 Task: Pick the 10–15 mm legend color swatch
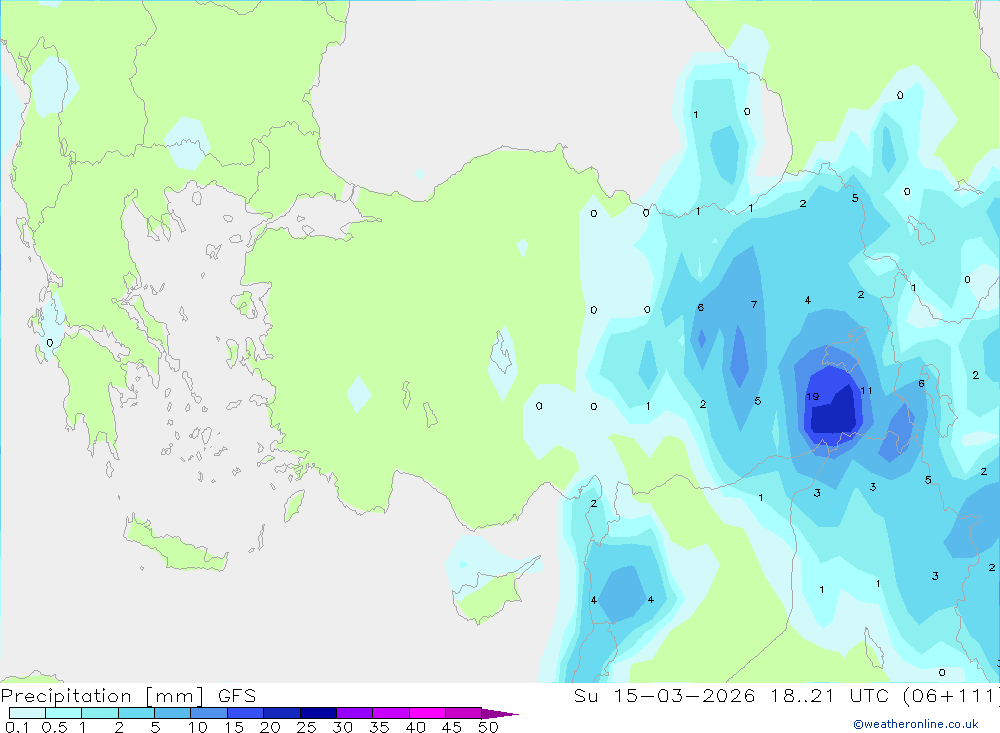(209, 713)
